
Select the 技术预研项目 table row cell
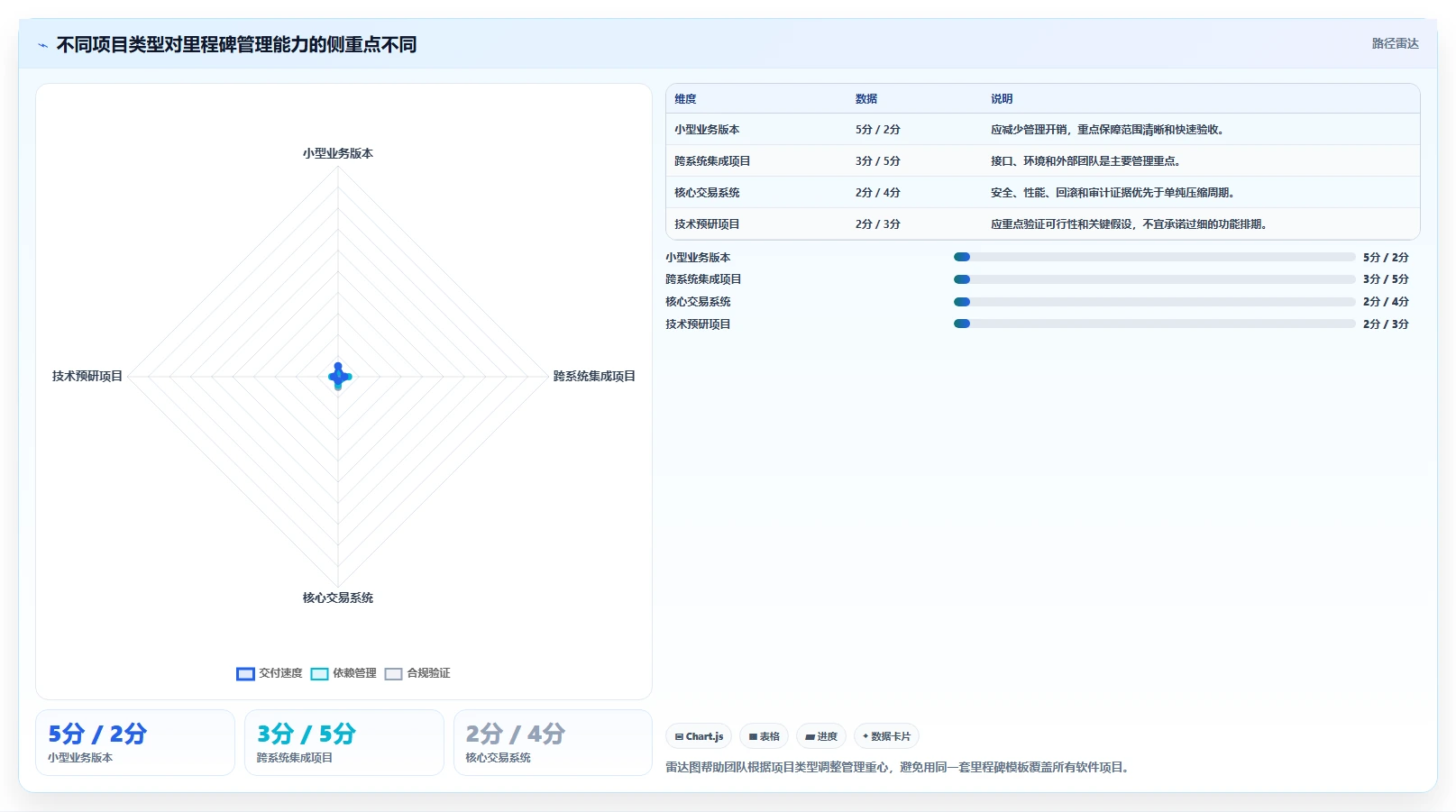point(707,224)
